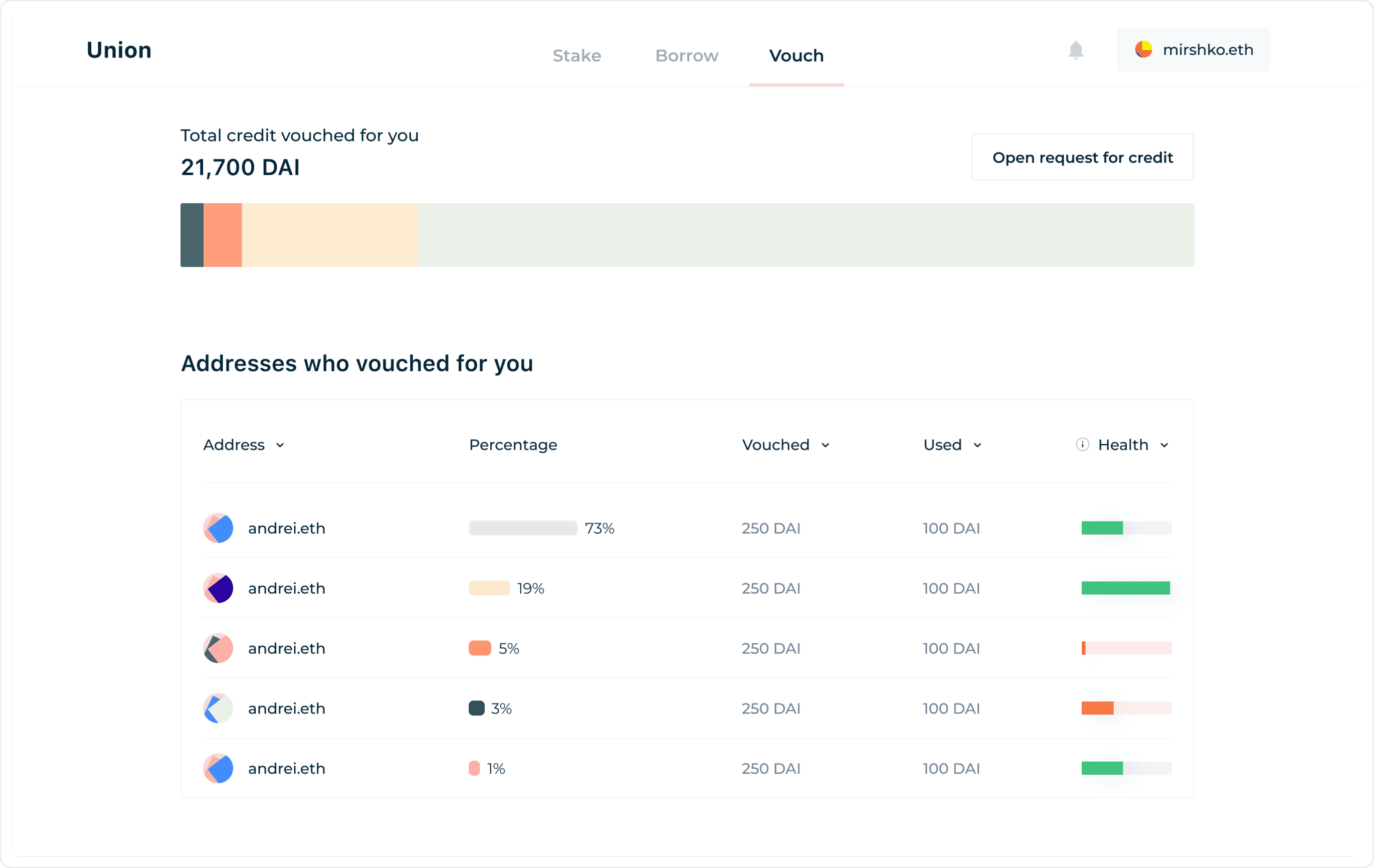
Task: Click Open request for credit button
Action: [x=1082, y=157]
